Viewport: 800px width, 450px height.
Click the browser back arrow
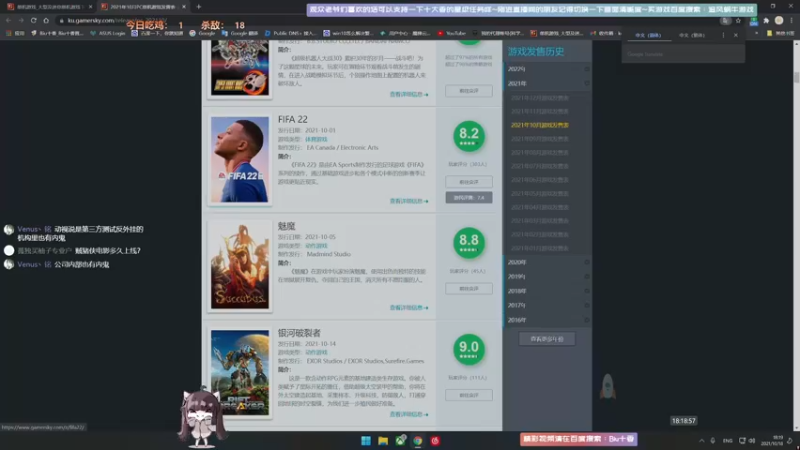click(x=9, y=20)
